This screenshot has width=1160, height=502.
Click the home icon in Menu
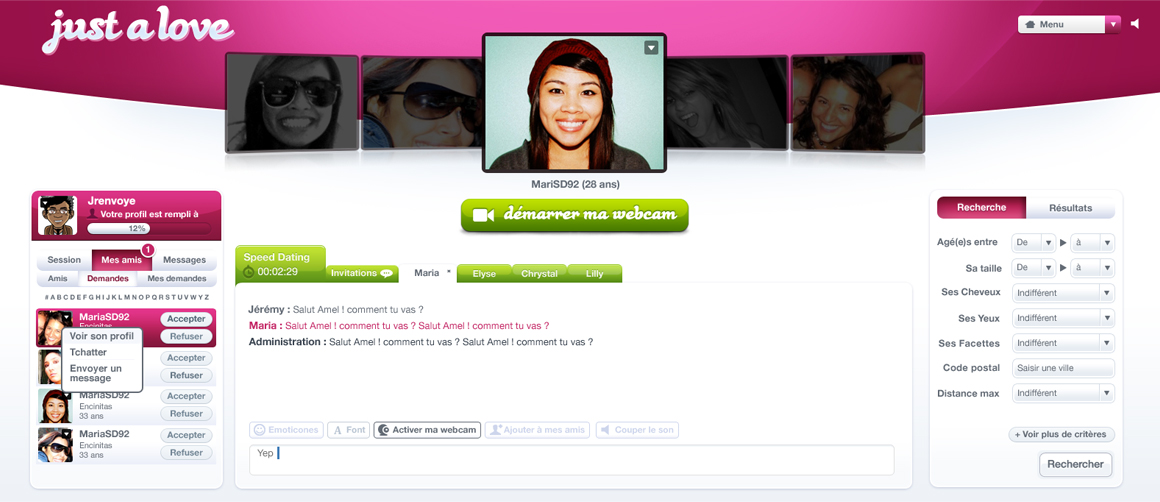1030,24
